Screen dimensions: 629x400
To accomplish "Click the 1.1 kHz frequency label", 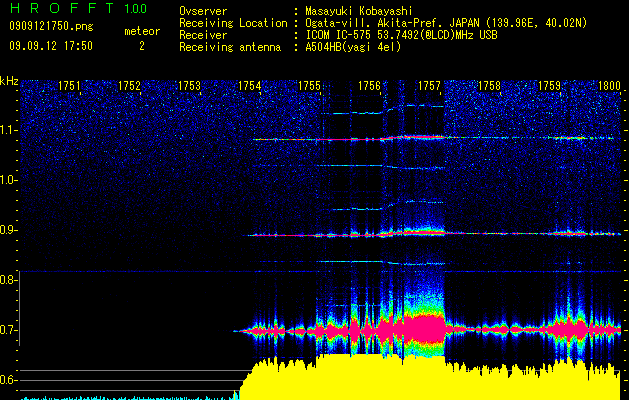I will [9, 130].
